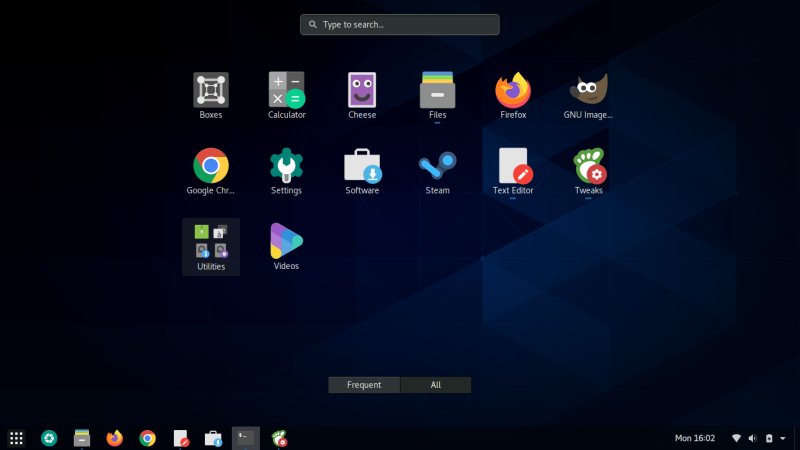Open Text Editor from the app grid
The image size is (800, 450).
tap(513, 166)
